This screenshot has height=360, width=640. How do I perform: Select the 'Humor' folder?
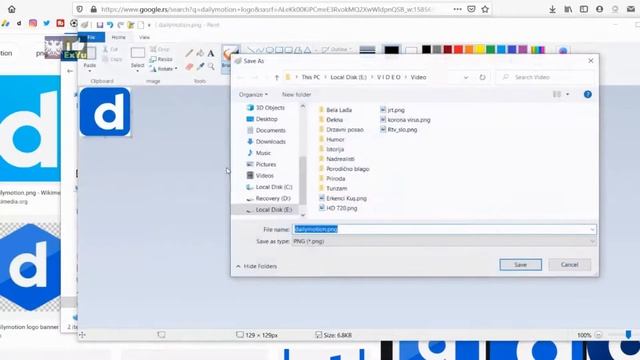(x=331, y=139)
